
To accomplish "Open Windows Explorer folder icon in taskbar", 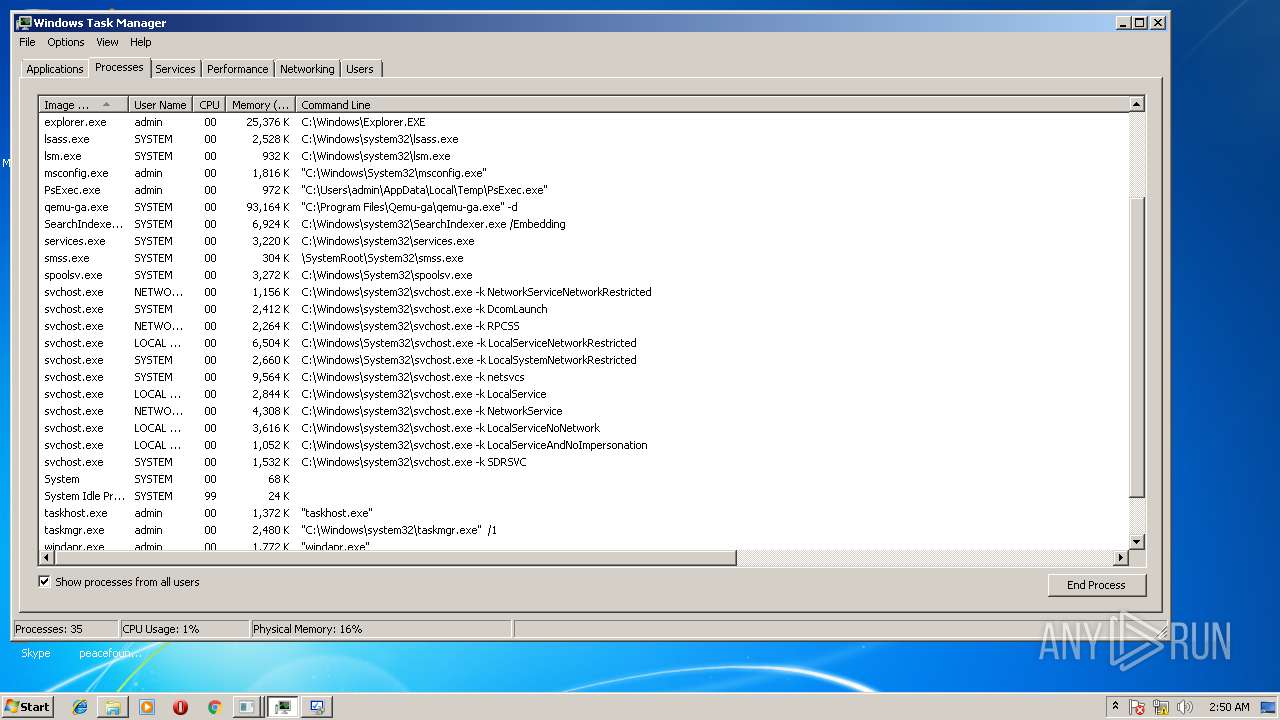I will 113,707.
